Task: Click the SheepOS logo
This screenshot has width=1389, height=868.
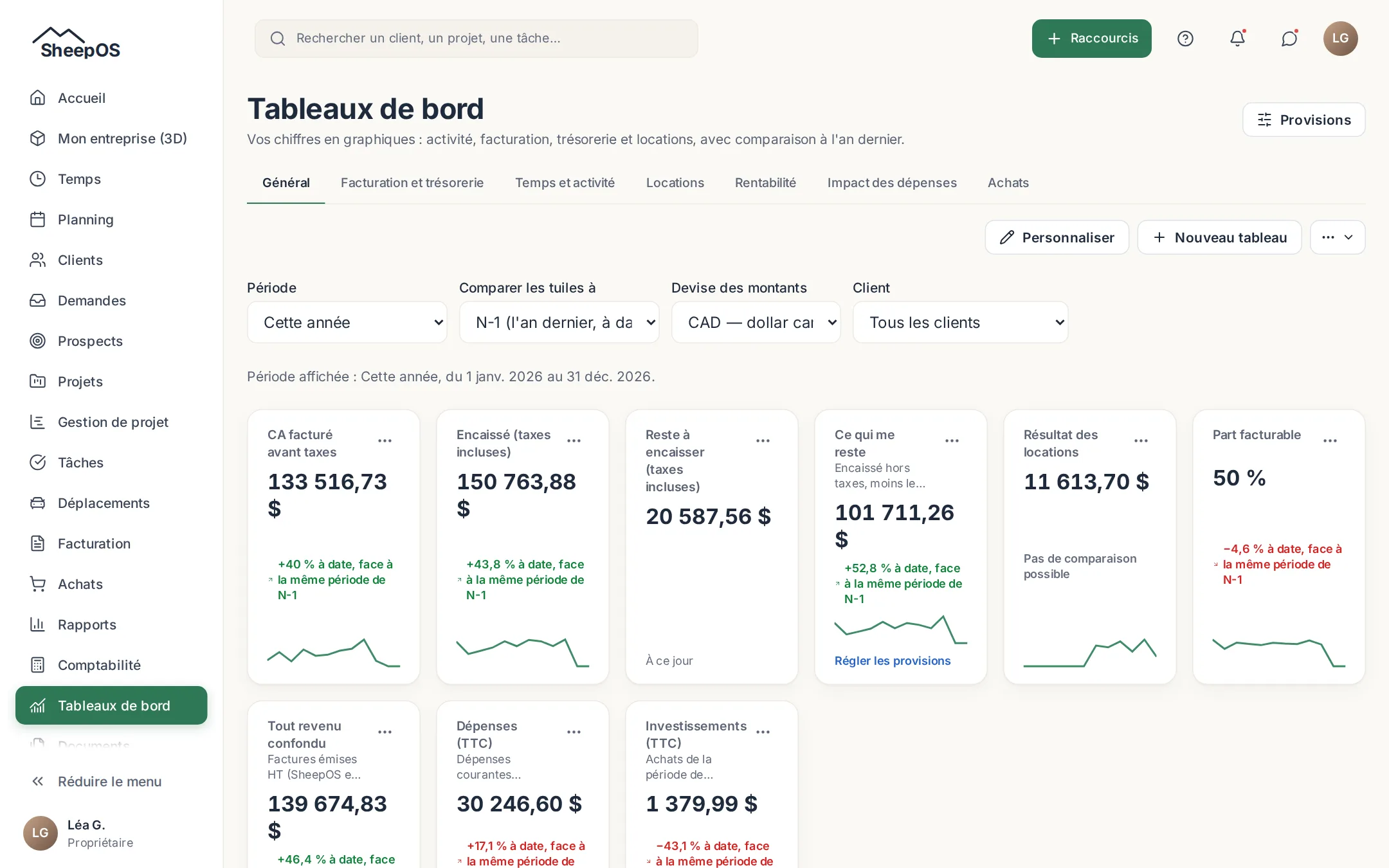Action: click(x=77, y=42)
